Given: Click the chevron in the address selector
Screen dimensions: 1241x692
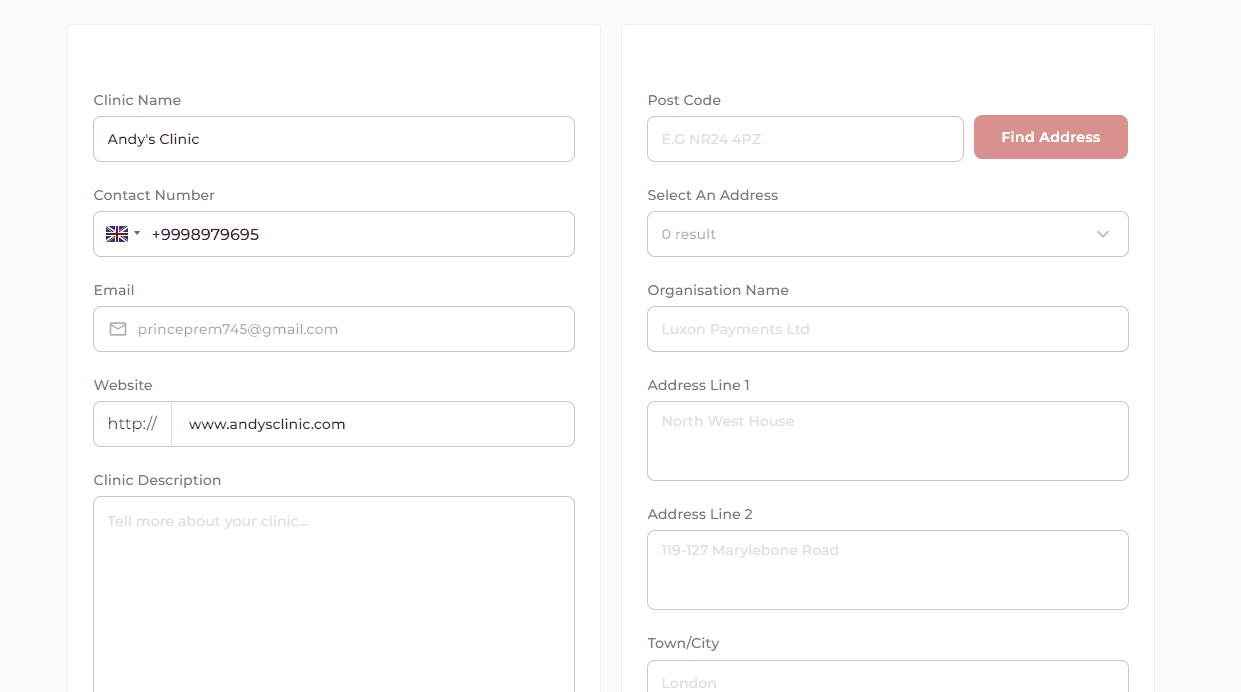Looking at the screenshot, I should (x=1103, y=234).
